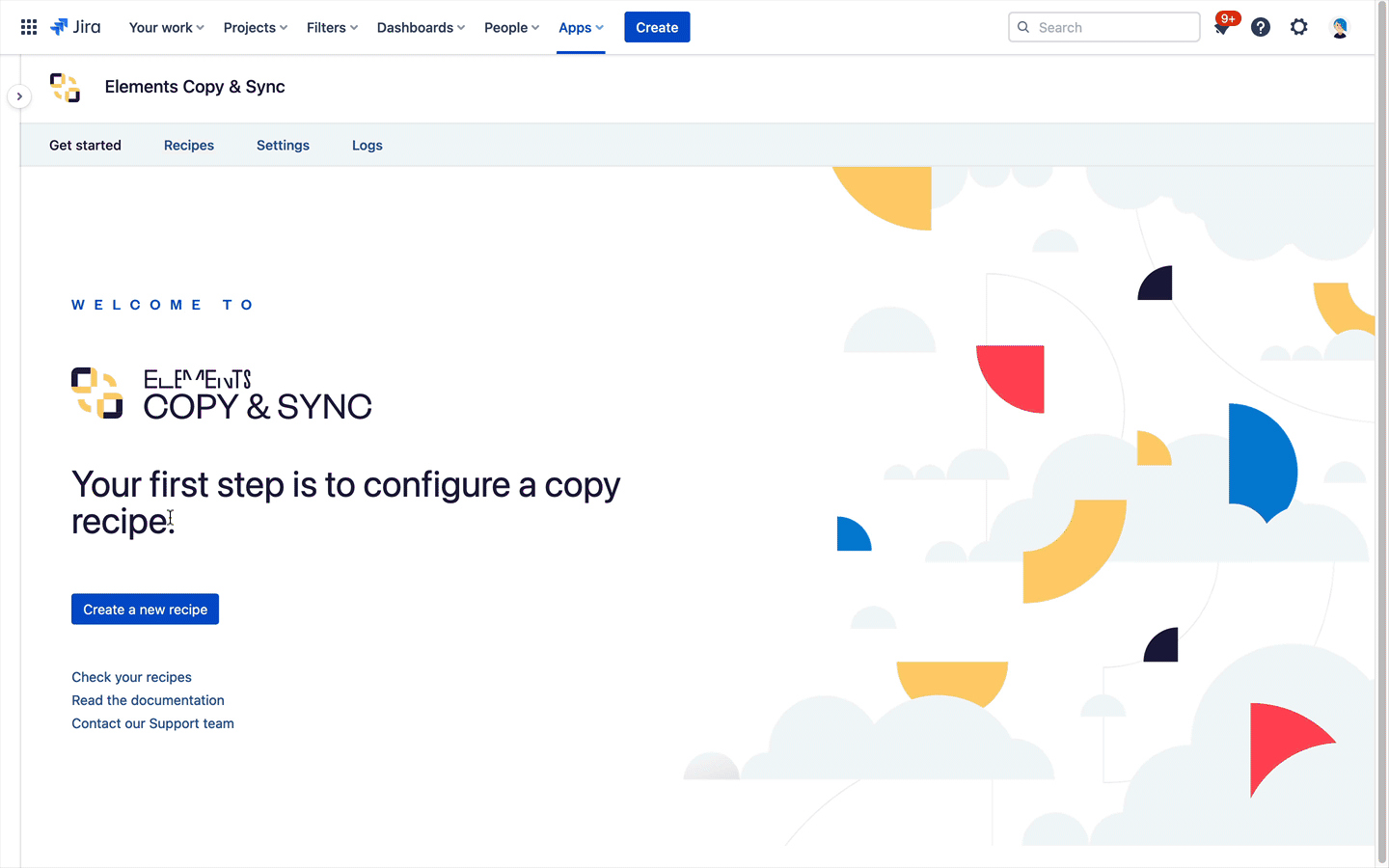
Task: Open the Apps dropdown
Action: click(x=581, y=27)
